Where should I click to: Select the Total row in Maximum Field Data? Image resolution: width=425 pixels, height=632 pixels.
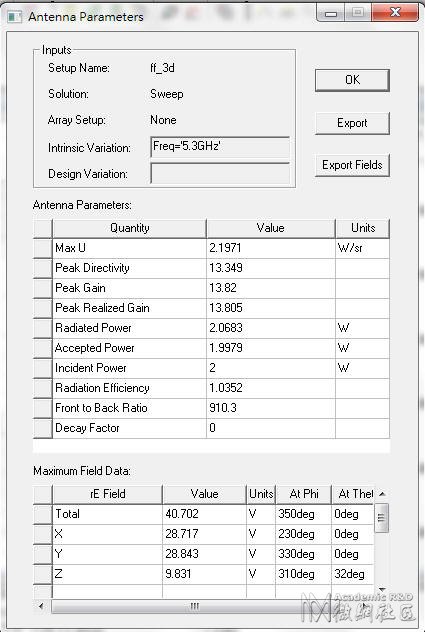click(x=203, y=514)
